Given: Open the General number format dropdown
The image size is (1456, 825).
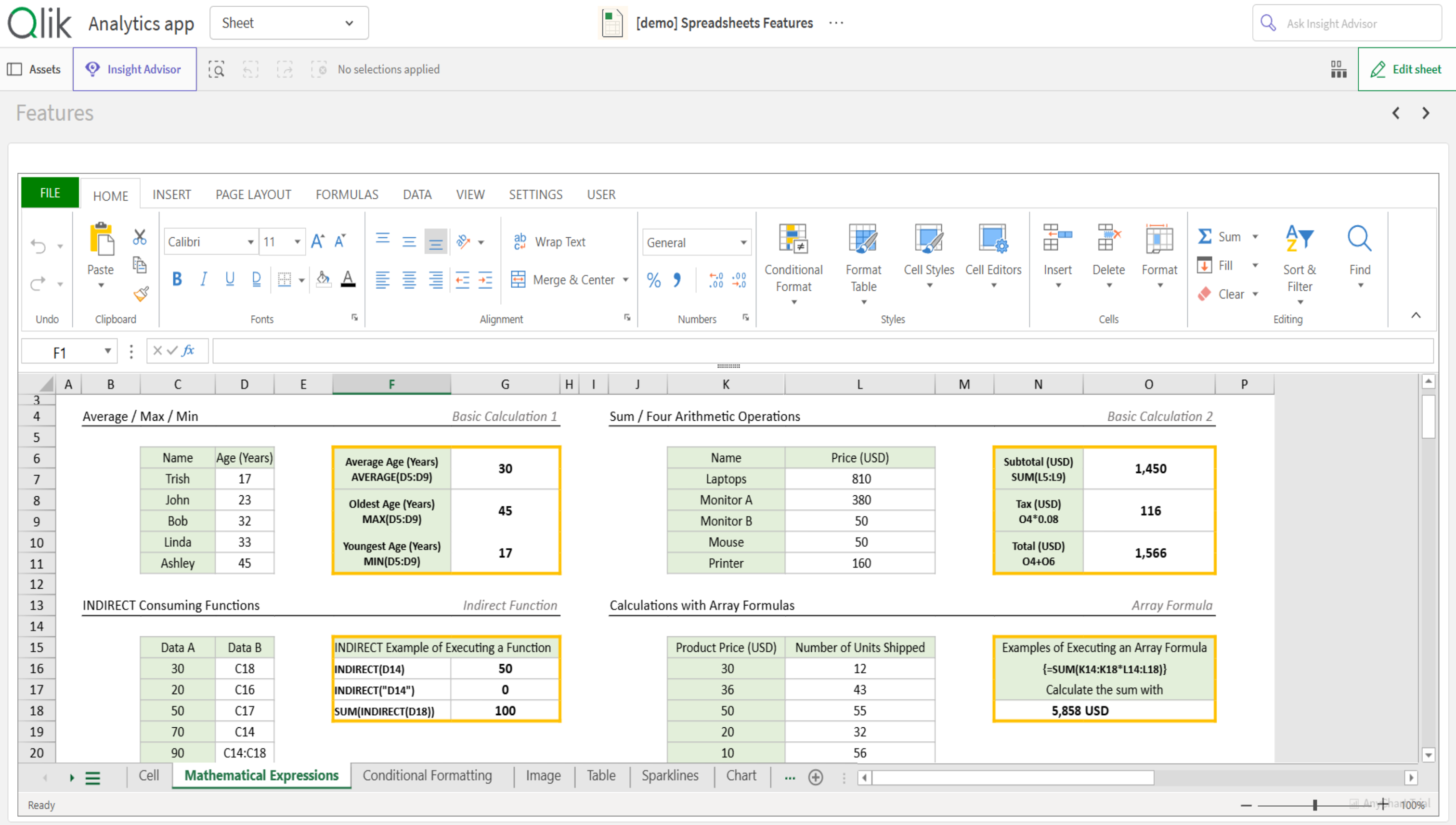Looking at the screenshot, I should pyautogui.click(x=697, y=243).
